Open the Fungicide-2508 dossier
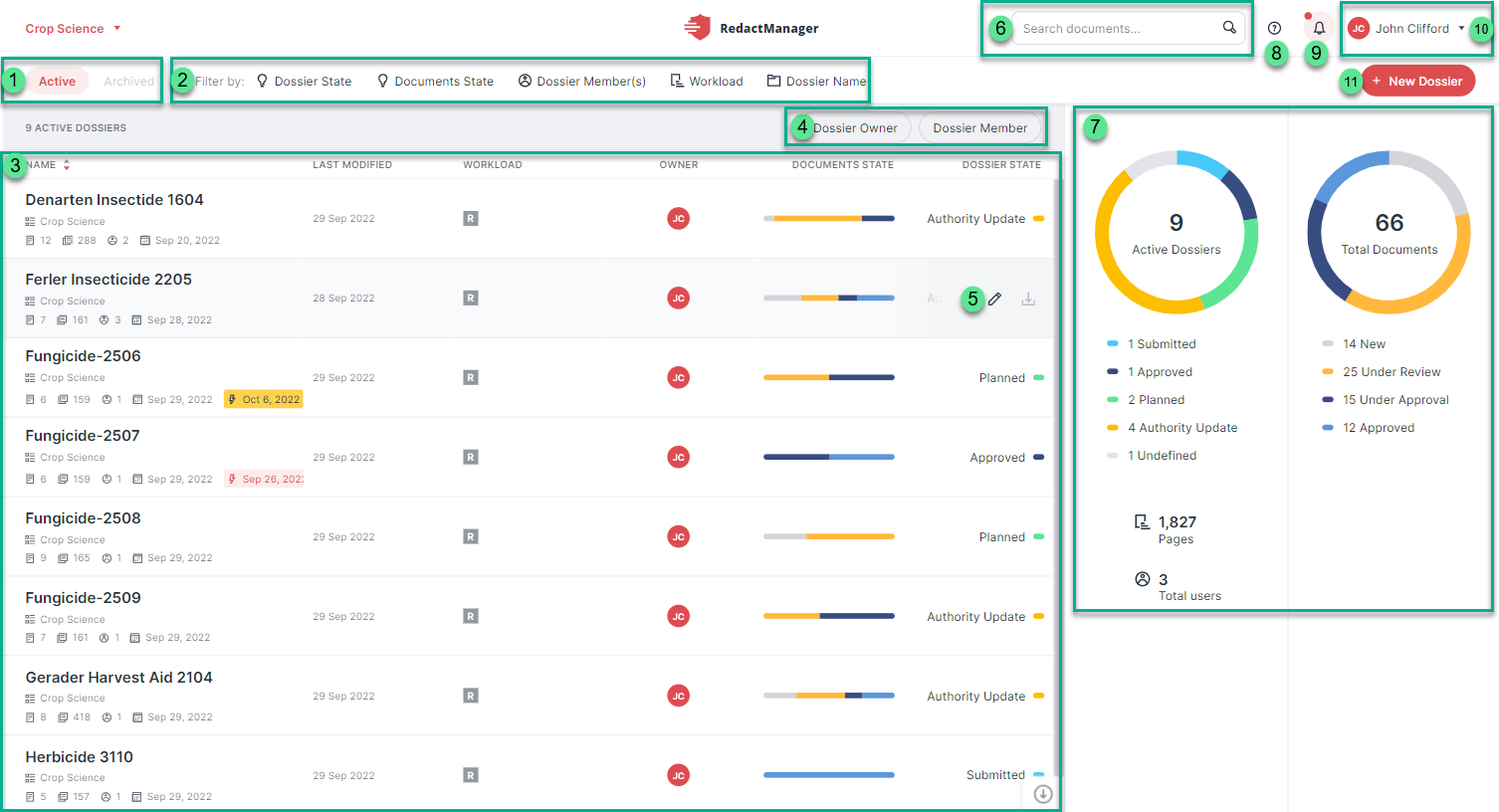Viewport: 1499px width, 812px height. tap(83, 517)
